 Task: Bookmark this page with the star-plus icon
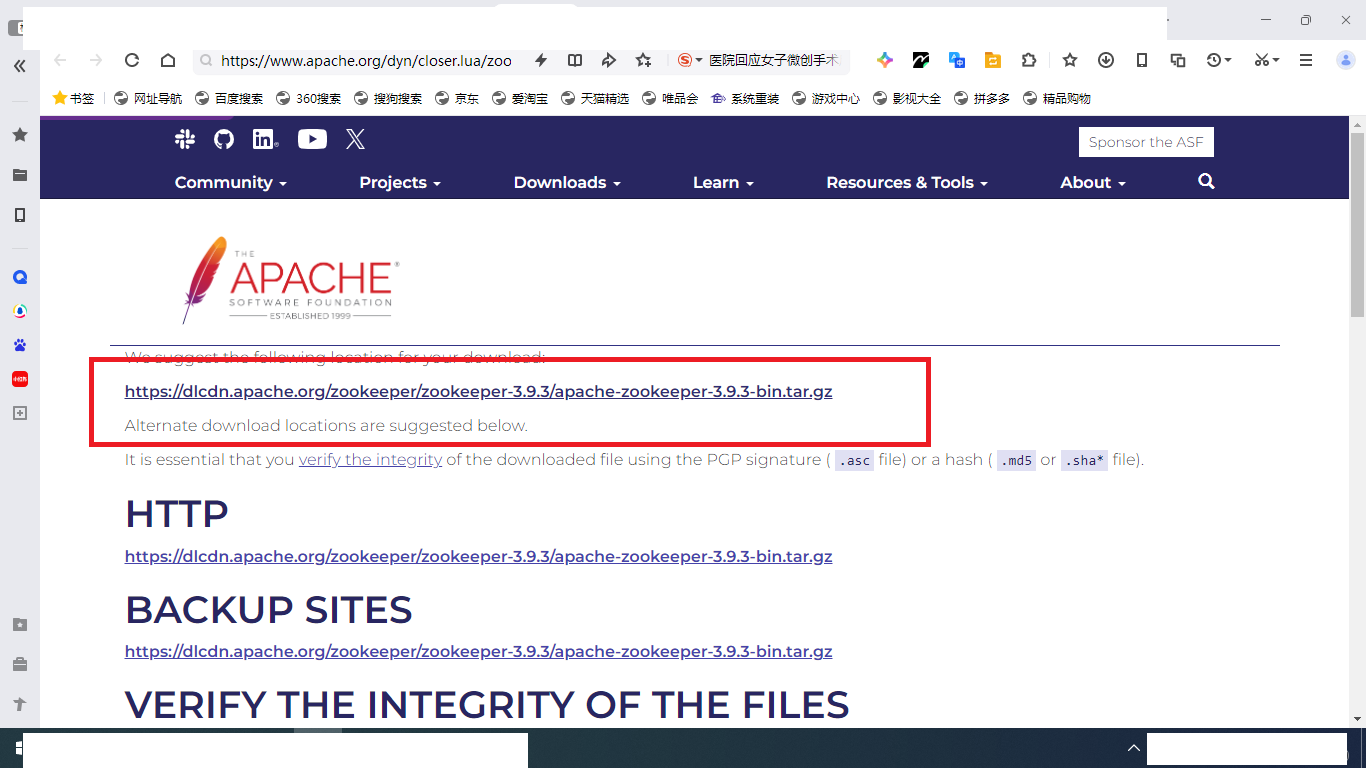644,60
